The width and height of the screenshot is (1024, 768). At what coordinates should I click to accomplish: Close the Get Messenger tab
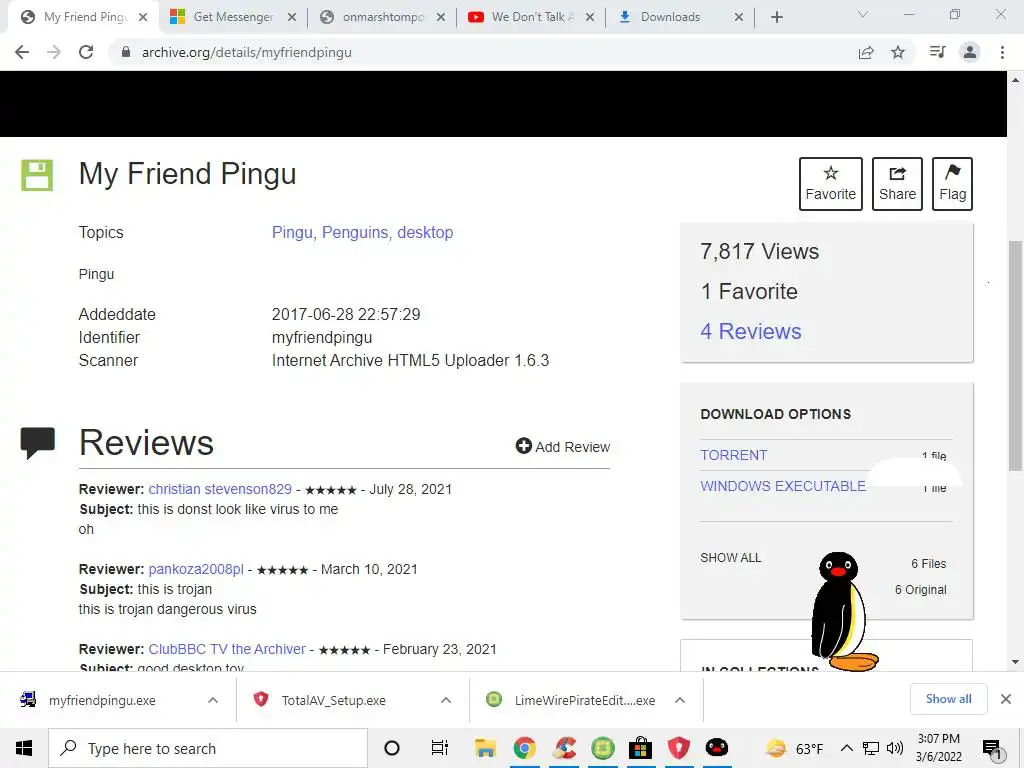(292, 17)
